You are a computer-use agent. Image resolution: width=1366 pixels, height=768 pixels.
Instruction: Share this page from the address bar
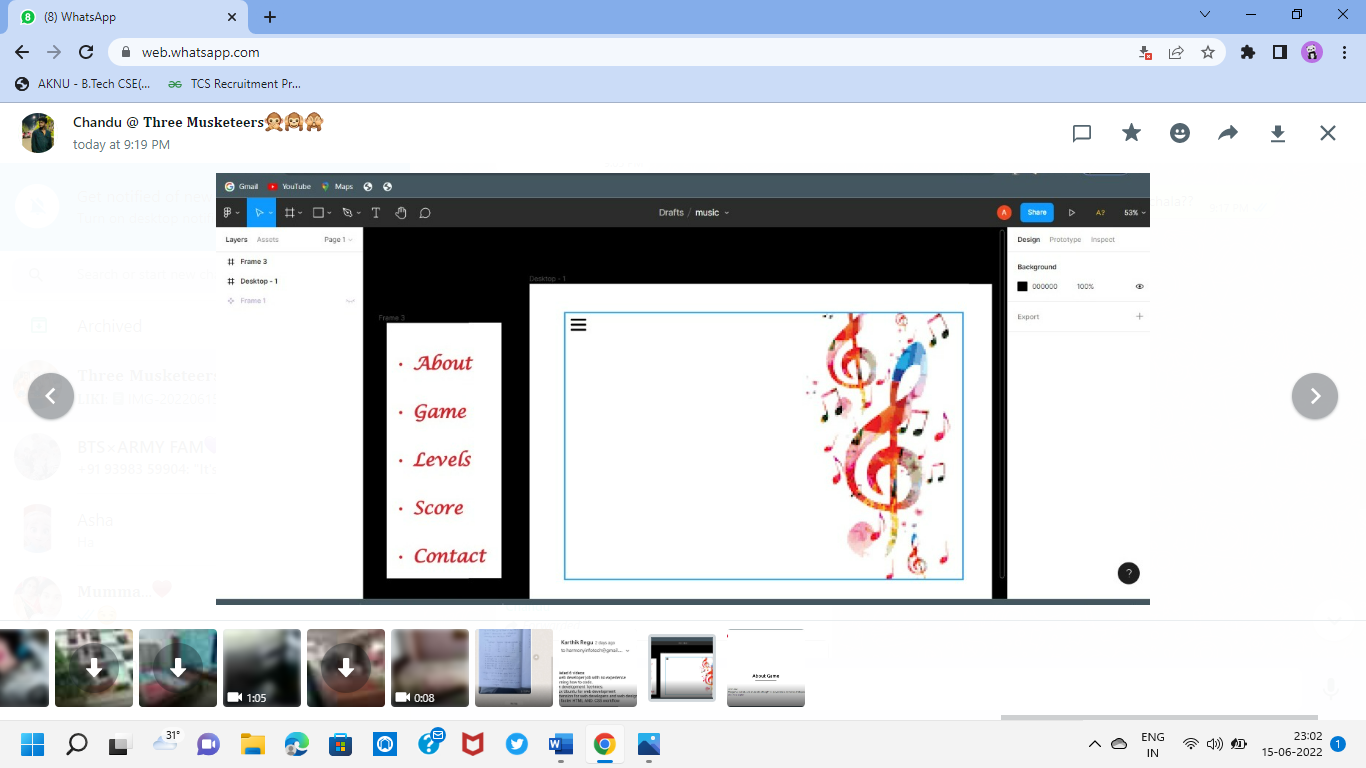1177,52
